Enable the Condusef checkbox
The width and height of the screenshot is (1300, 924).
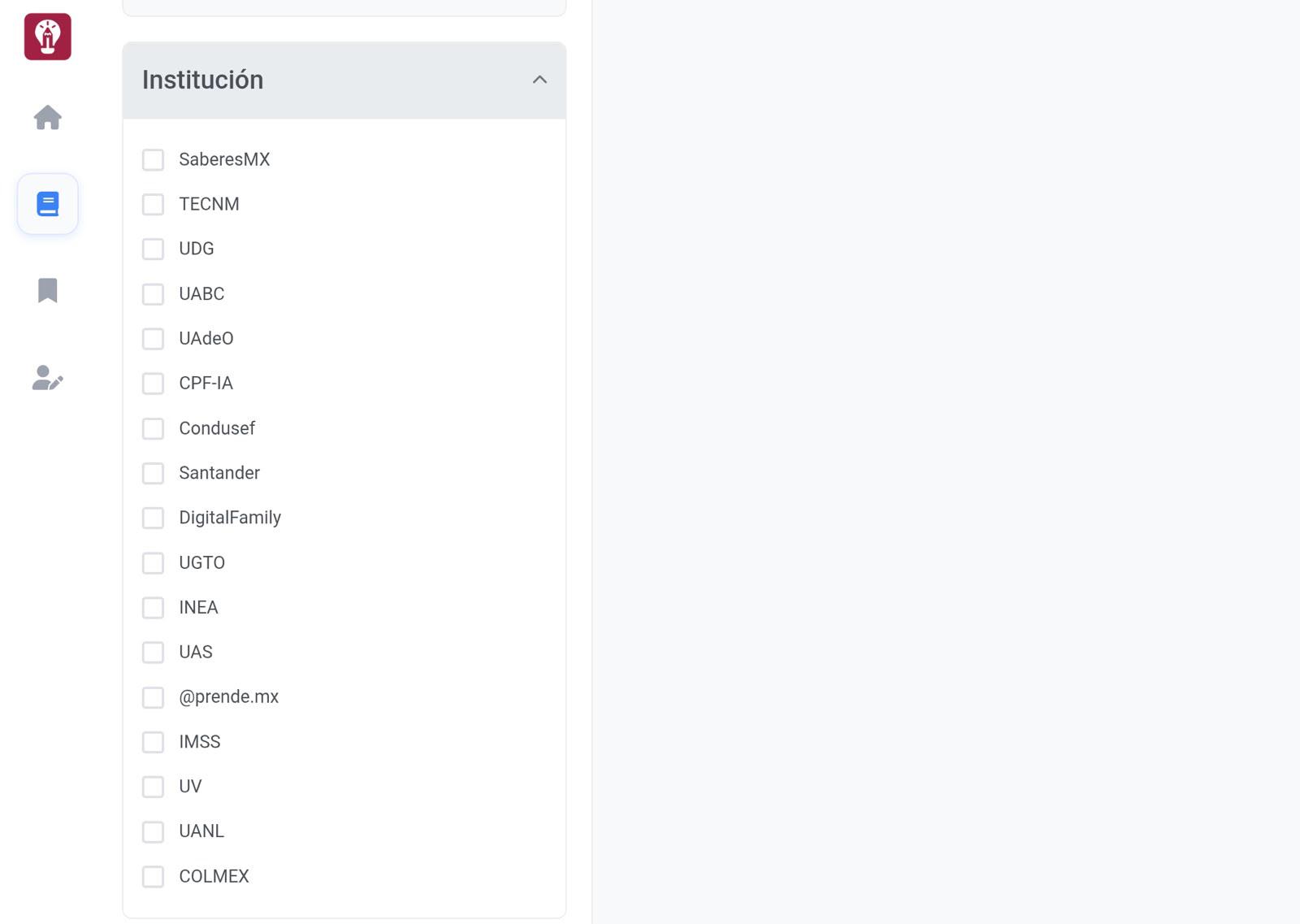[153, 429]
